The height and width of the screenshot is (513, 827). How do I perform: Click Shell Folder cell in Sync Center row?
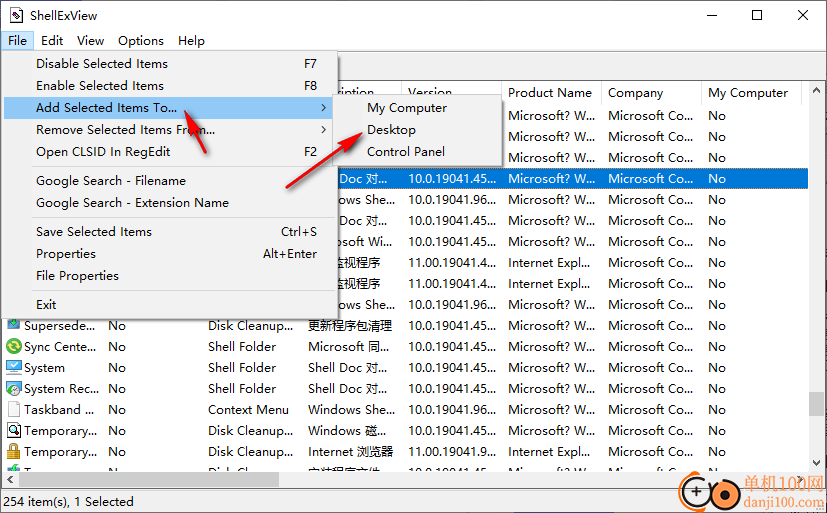click(x=242, y=347)
